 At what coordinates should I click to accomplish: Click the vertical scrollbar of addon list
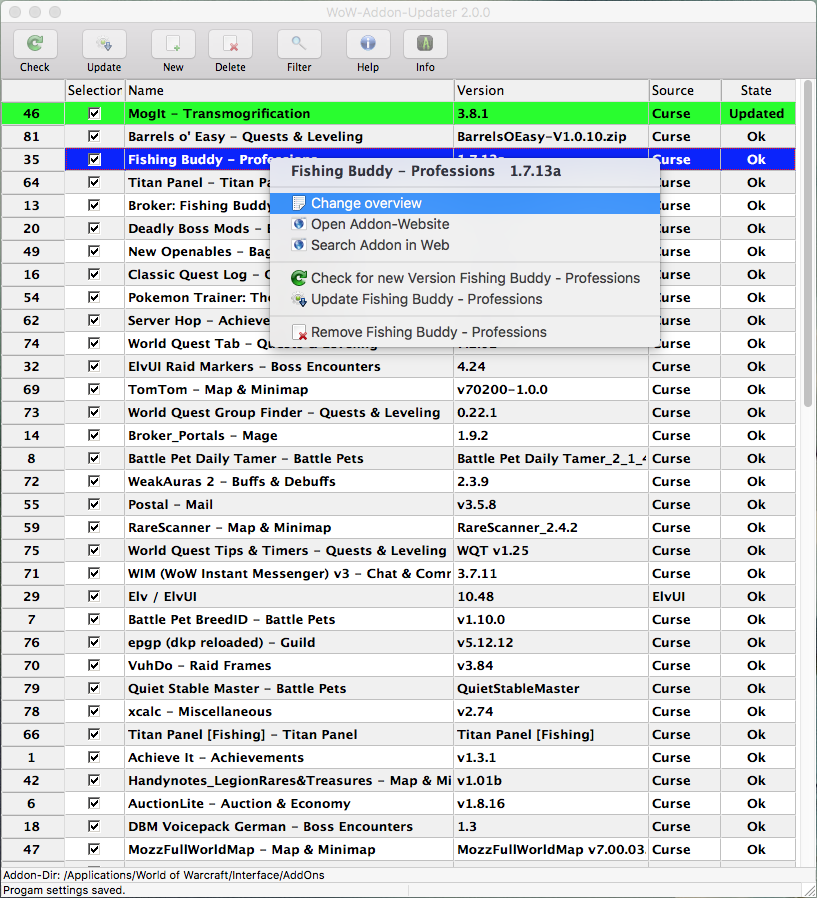(x=807, y=243)
